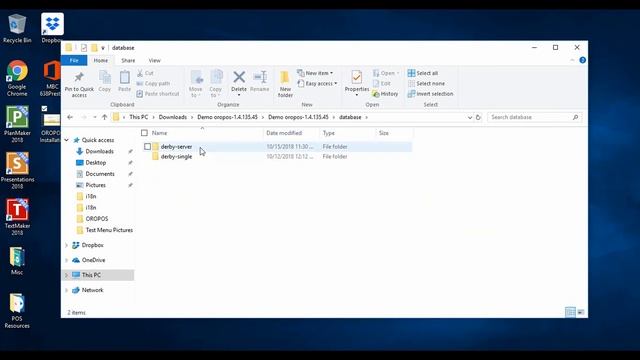Expand the address bar history dropdown

click(x=470, y=117)
